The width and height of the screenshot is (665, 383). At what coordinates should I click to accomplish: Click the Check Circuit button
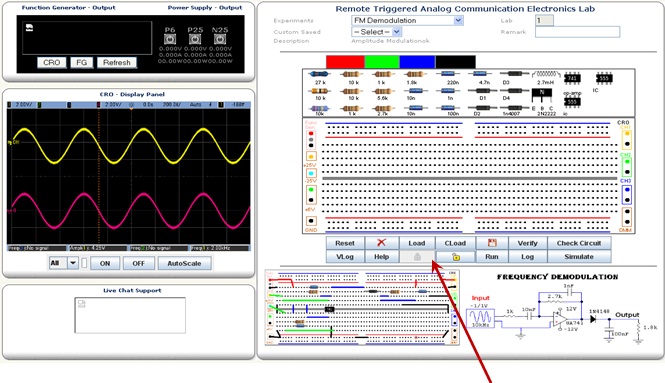[579, 243]
